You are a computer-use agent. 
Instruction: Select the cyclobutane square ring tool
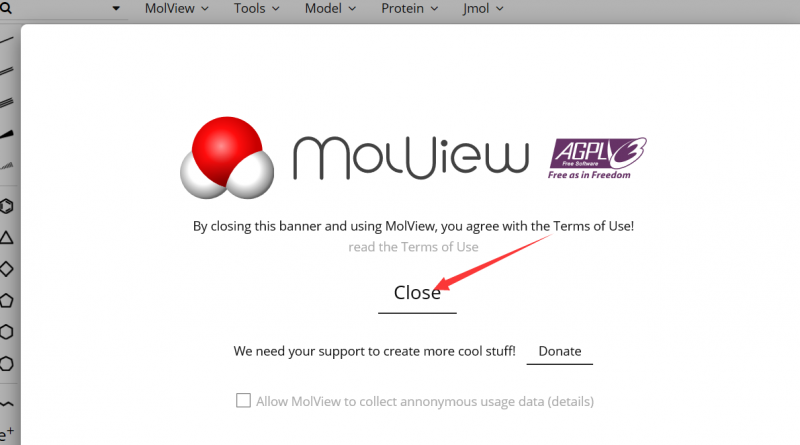pyautogui.click(x=6, y=269)
